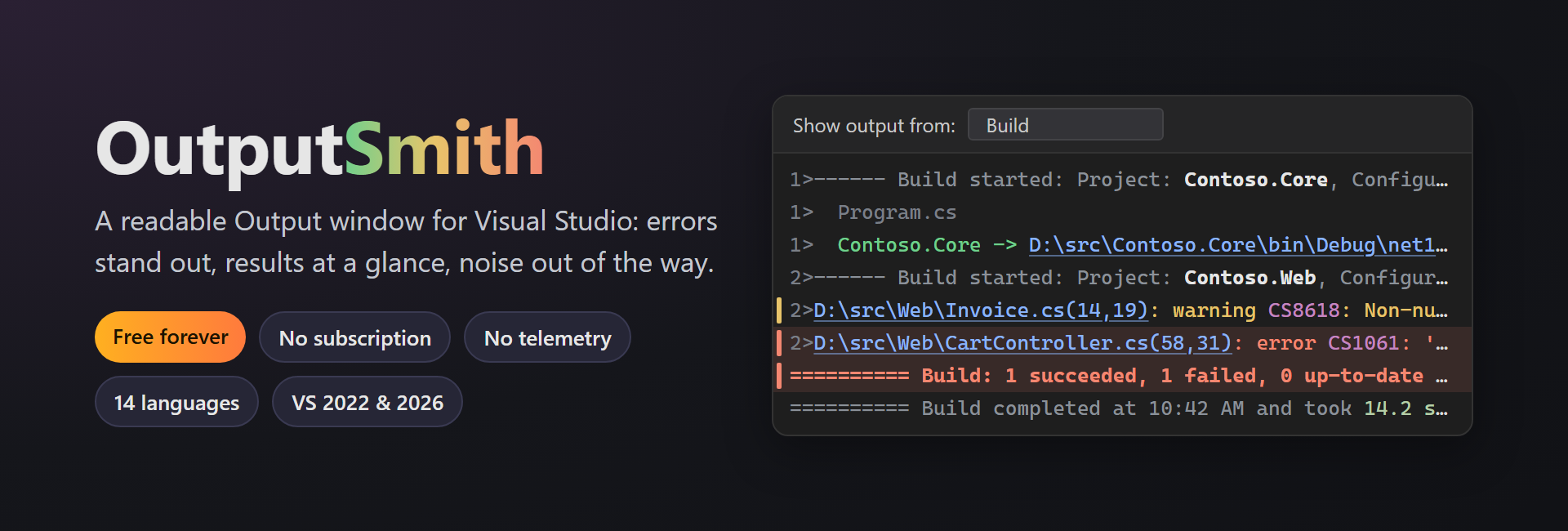Click the red marker beside Build summary line
The image size is (1568, 531).
point(779,376)
